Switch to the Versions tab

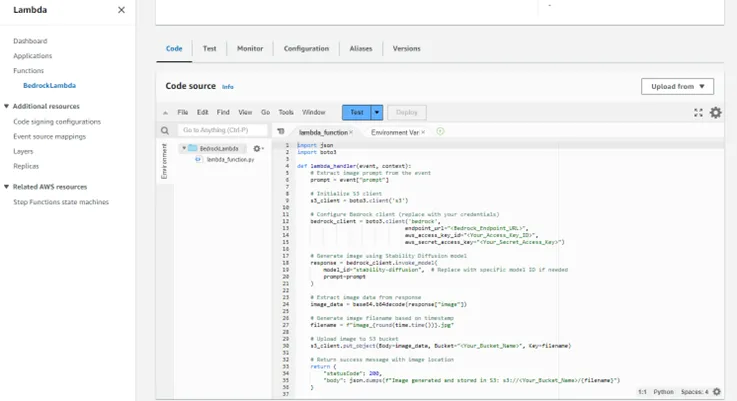click(407, 48)
